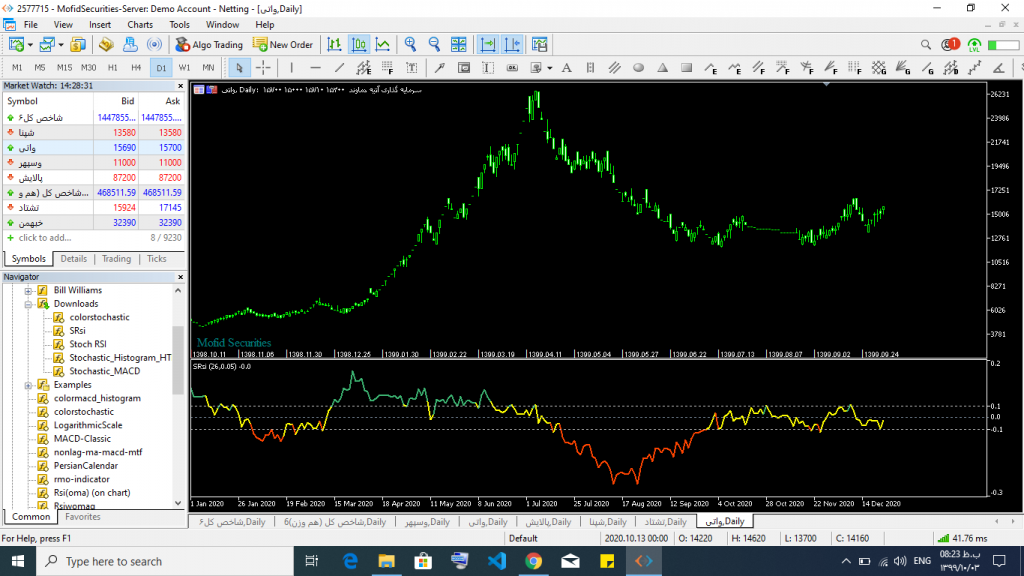
Task: Select the MN timeframe
Action: click(208, 67)
